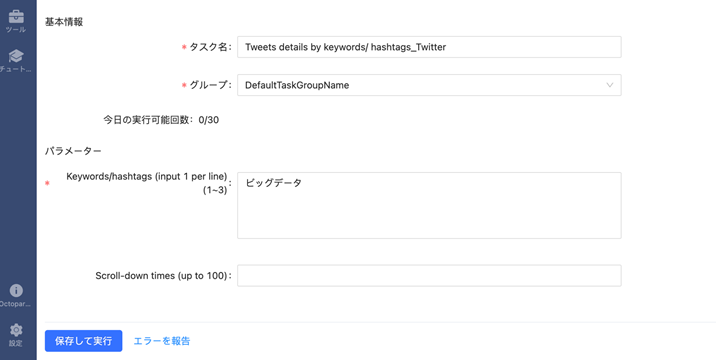Click the 設定 text label in sidebar
The height and width of the screenshot is (360, 716).
click(16, 343)
